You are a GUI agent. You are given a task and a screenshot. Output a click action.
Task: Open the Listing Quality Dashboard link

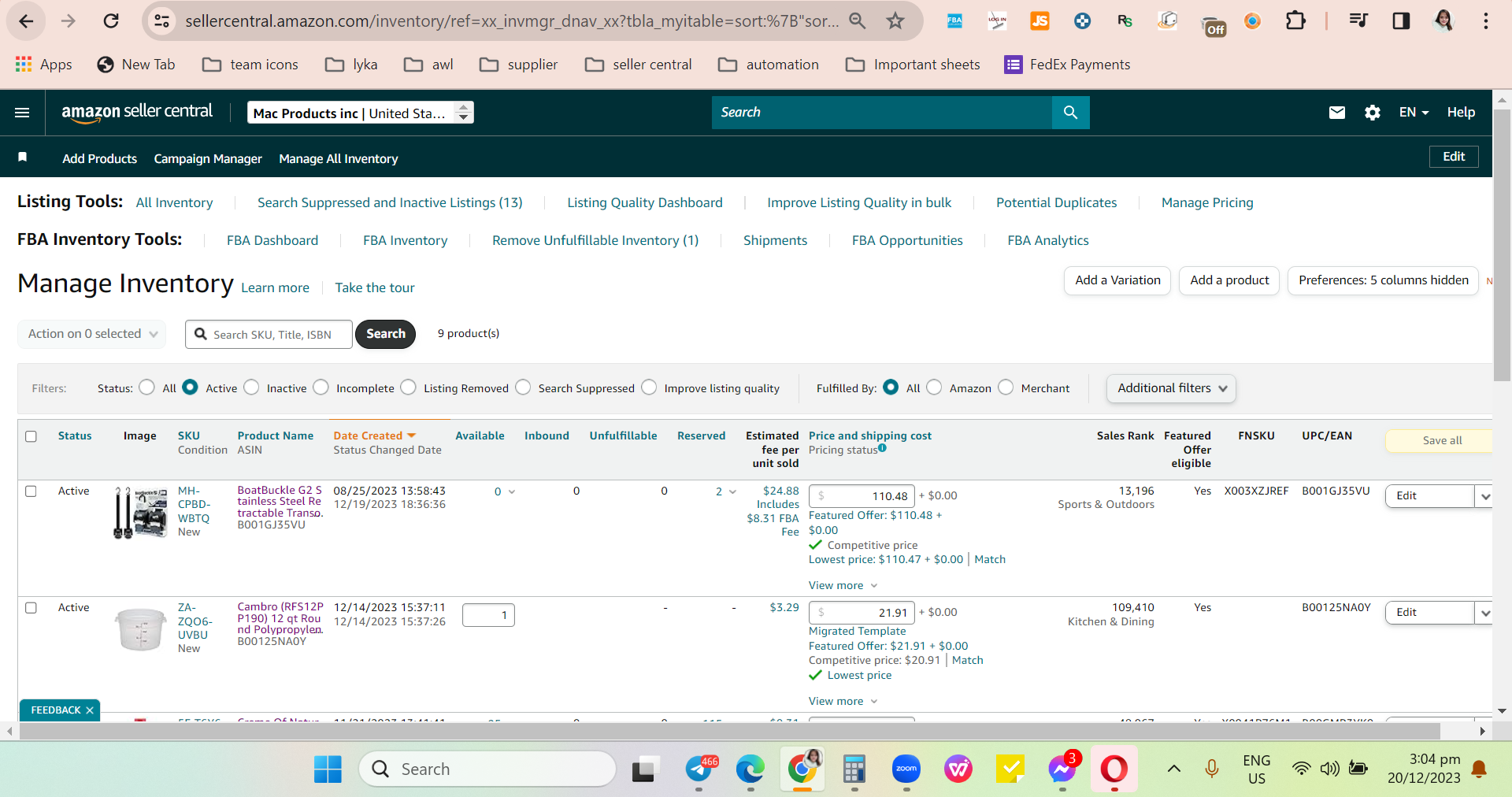pos(645,202)
